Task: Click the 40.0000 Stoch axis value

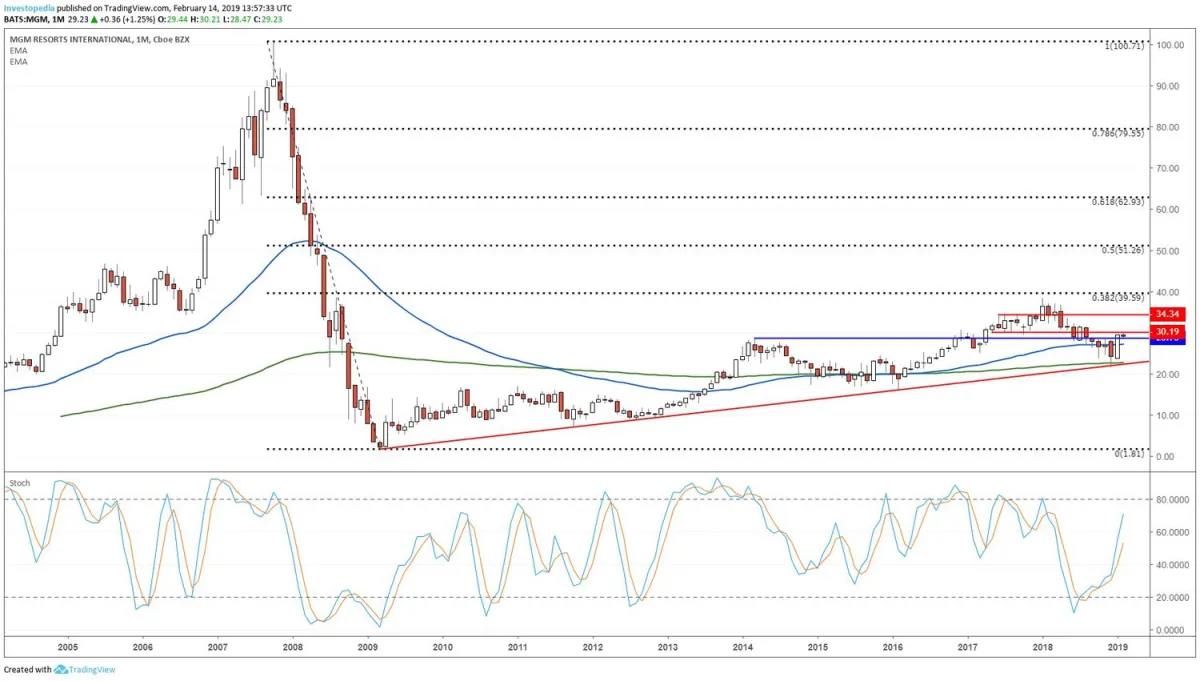Action: point(1172,565)
